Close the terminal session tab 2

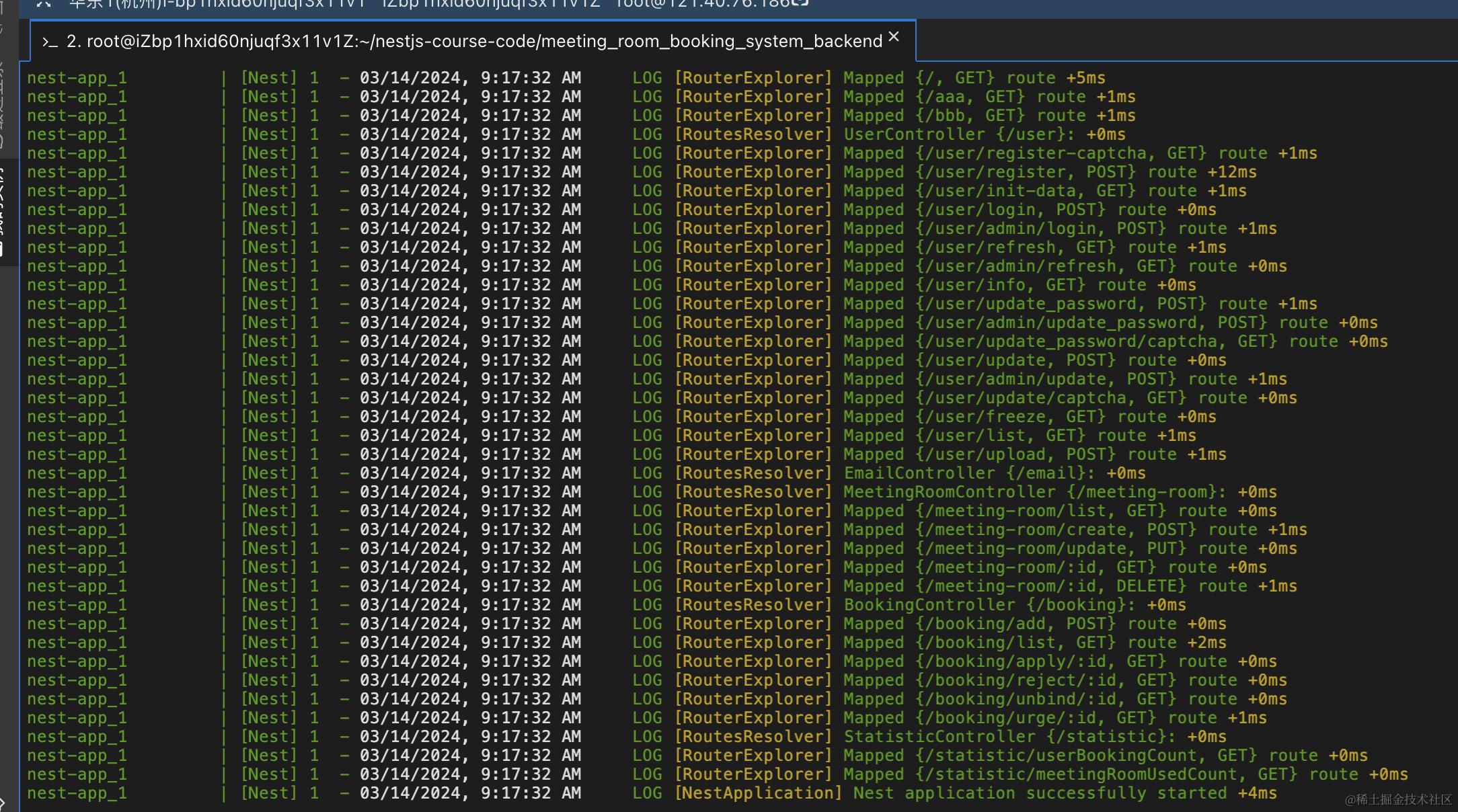[x=894, y=37]
